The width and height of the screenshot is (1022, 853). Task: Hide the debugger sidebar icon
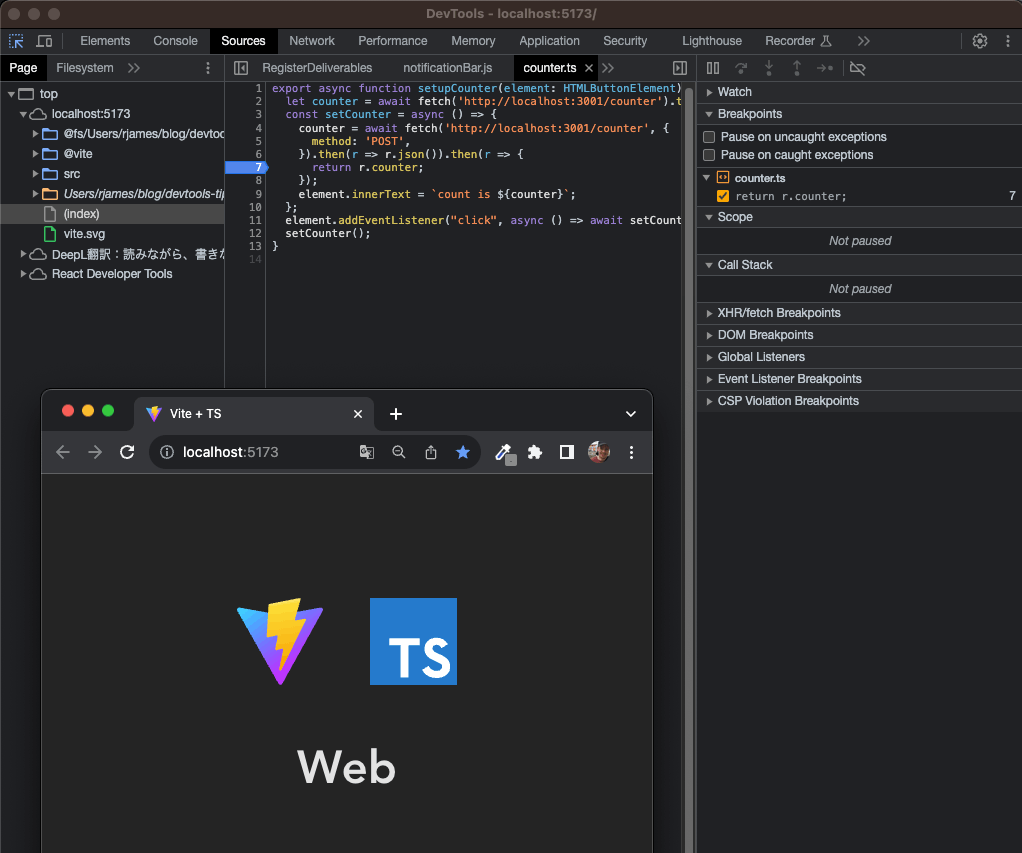coord(680,68)
